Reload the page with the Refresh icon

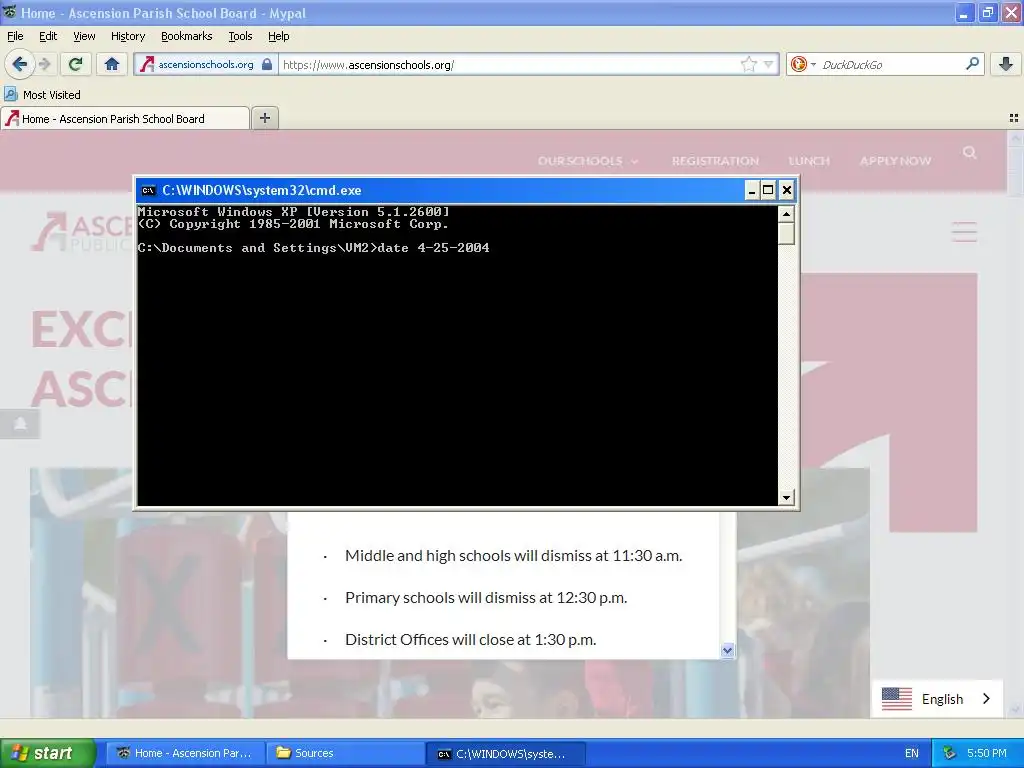tap(76, 64)
